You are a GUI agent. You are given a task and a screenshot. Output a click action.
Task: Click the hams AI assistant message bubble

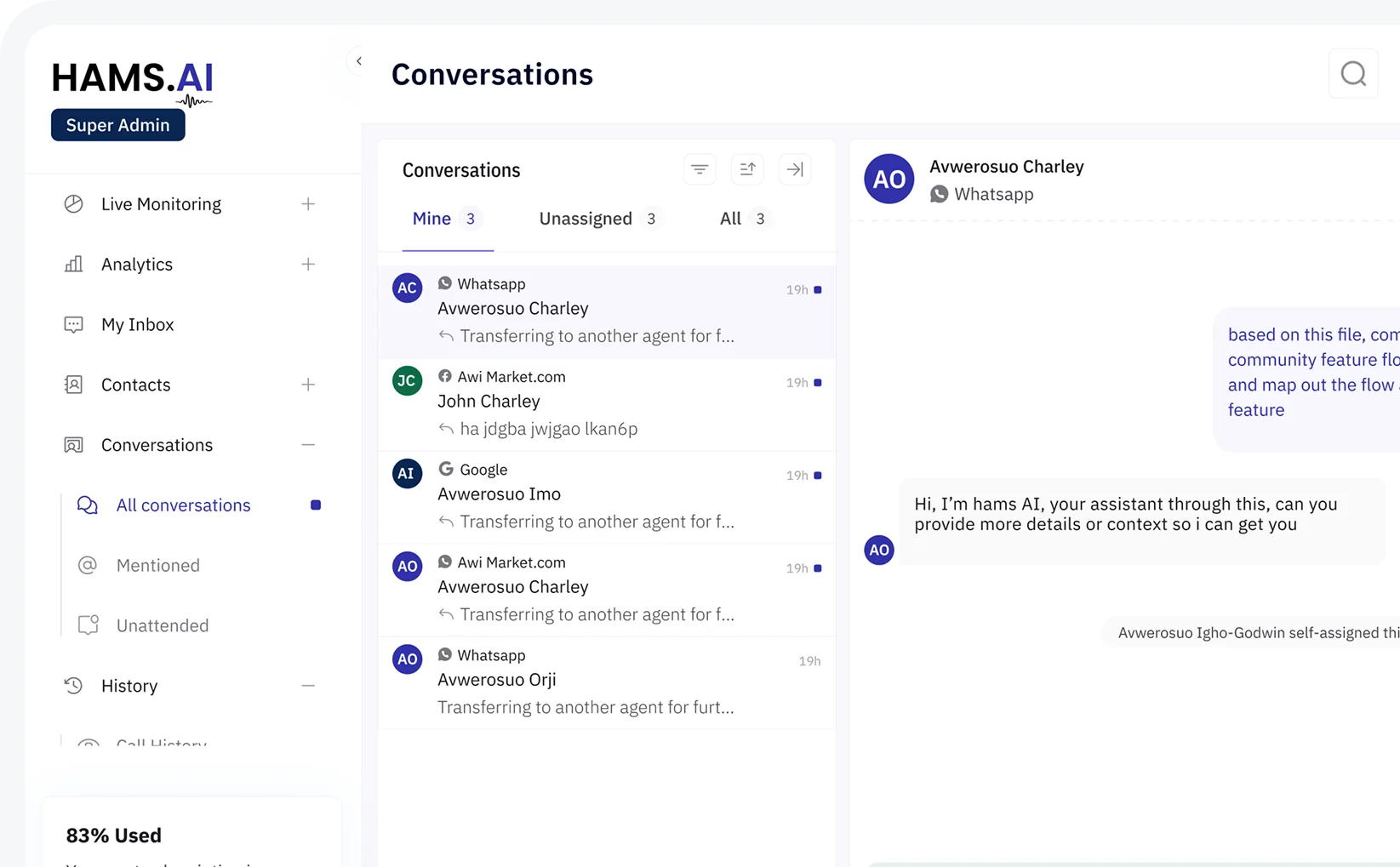pyautogui.click(x=1142, y=522)
